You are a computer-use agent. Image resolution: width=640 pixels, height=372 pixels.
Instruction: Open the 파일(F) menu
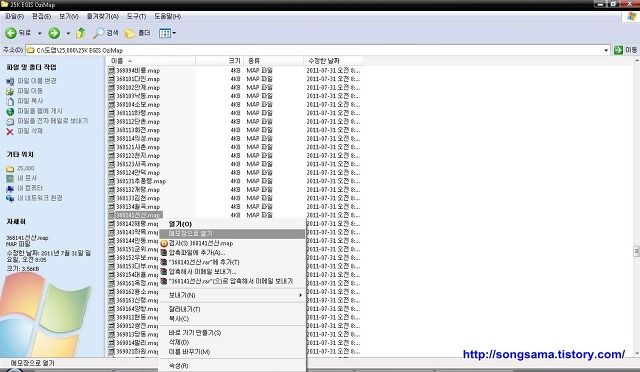point(14,16)
